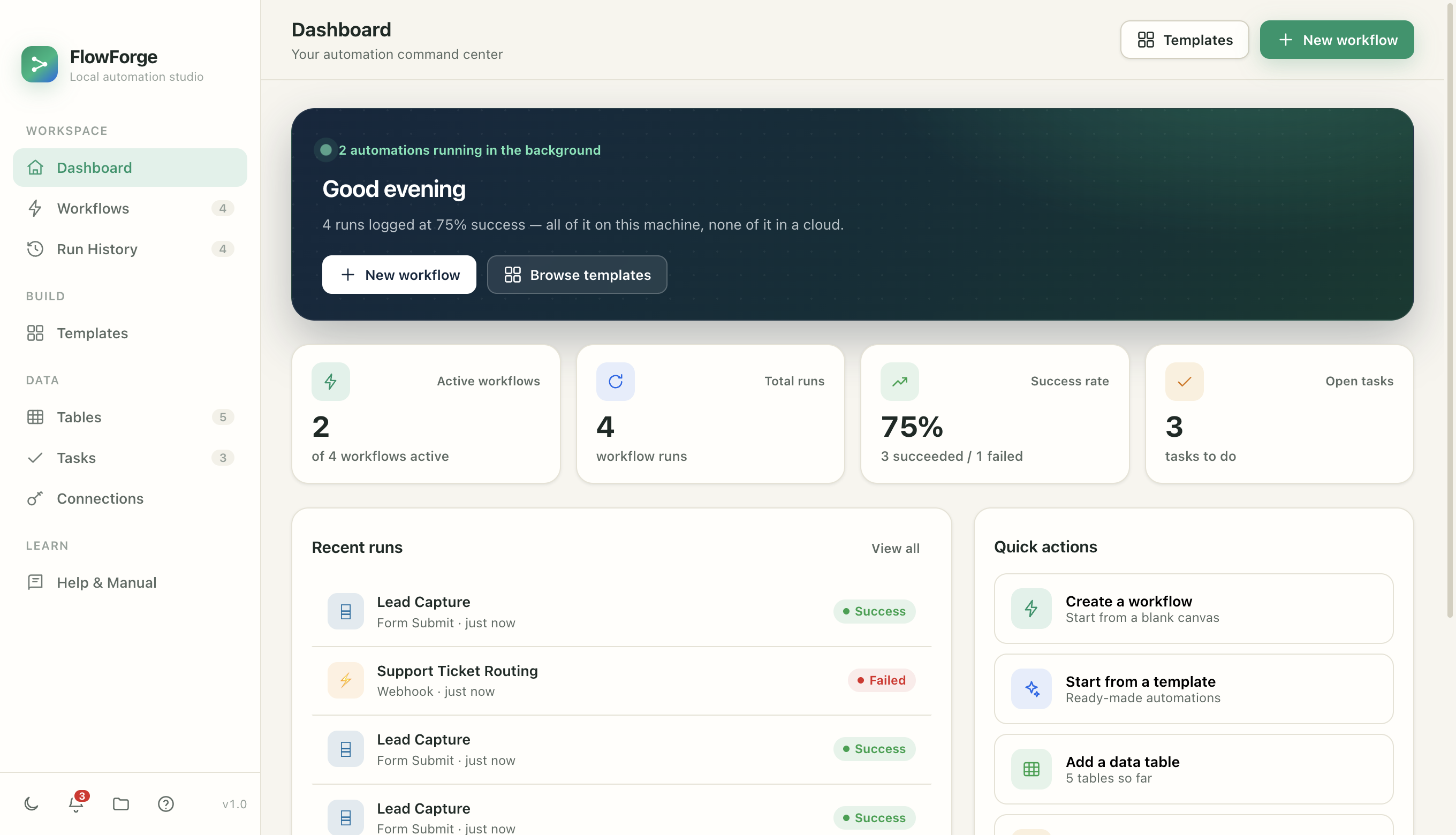This screenshot has width=1456, height=835.
Task: Click Add a data table quick action
Action: [1194, 770]
